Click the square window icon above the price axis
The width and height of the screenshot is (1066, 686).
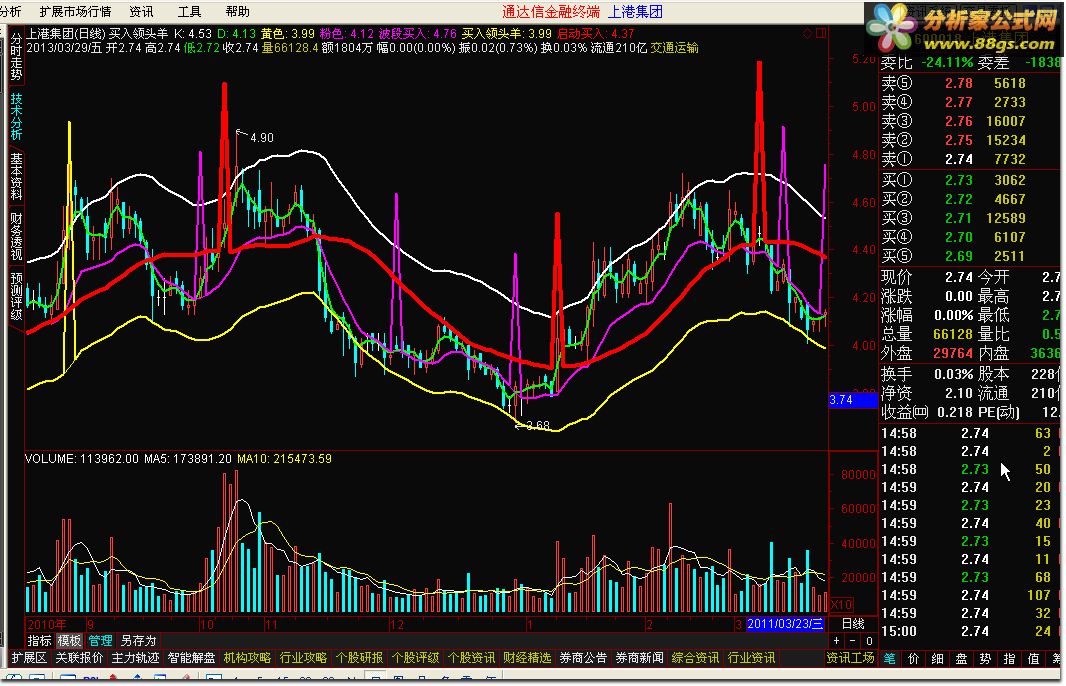[x=821, y=33]
